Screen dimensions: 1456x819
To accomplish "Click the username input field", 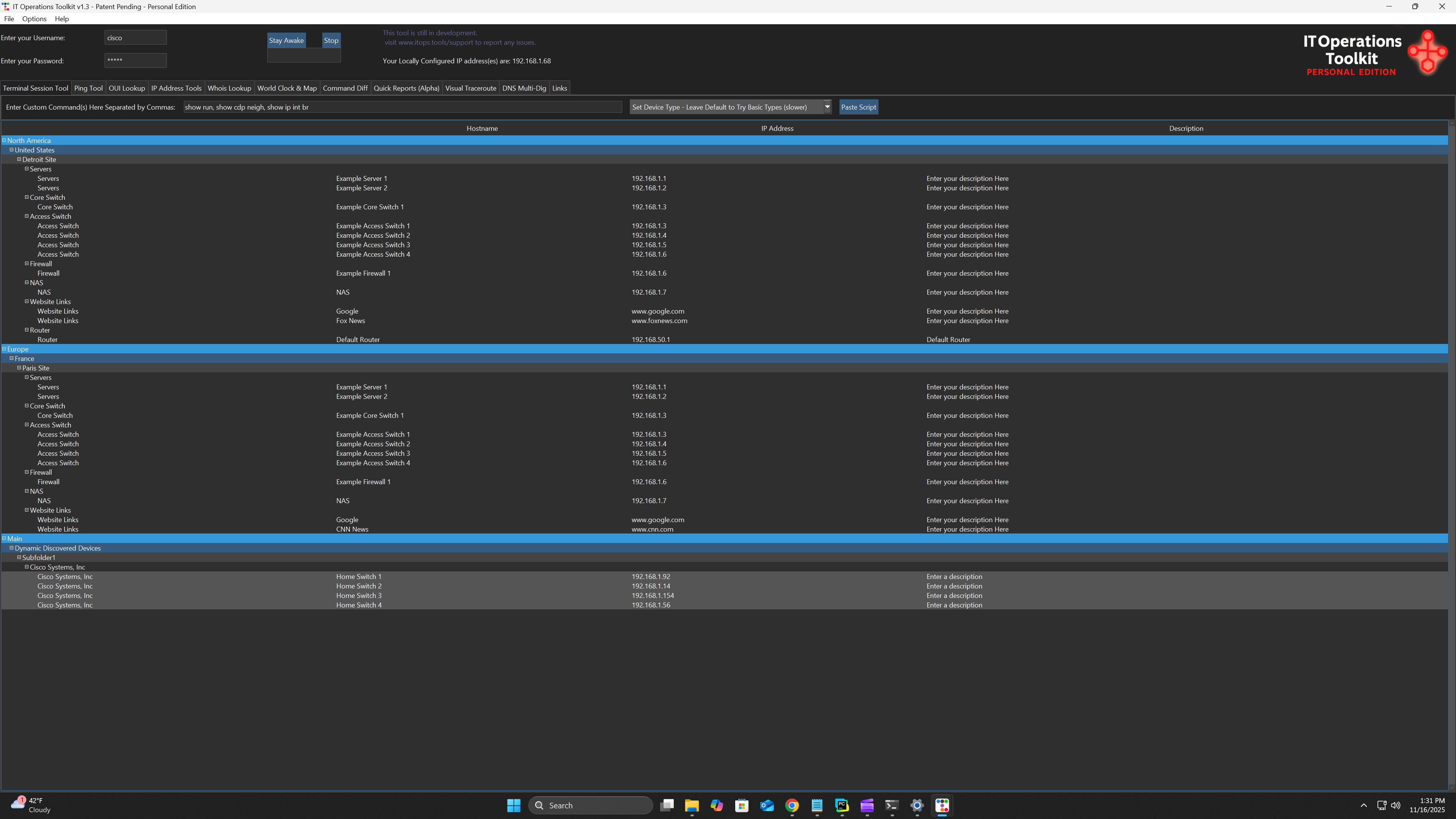I will [135, 37].
